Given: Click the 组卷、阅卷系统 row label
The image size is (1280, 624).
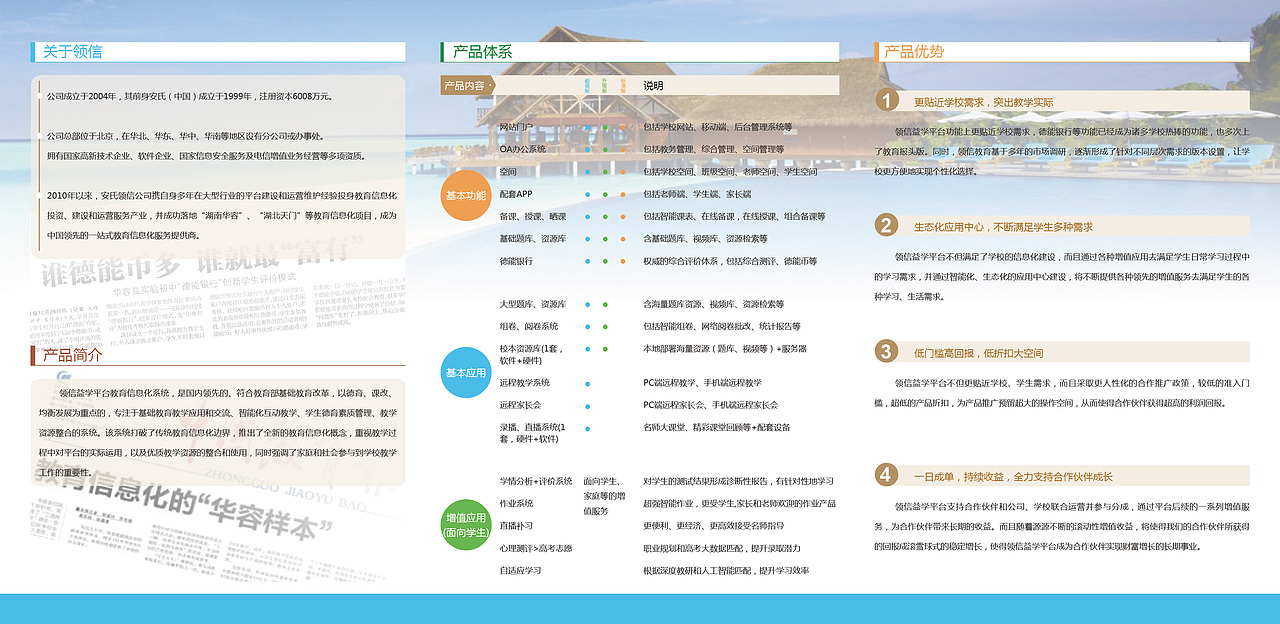Looking at the screenshot, I should coord(529,326).
